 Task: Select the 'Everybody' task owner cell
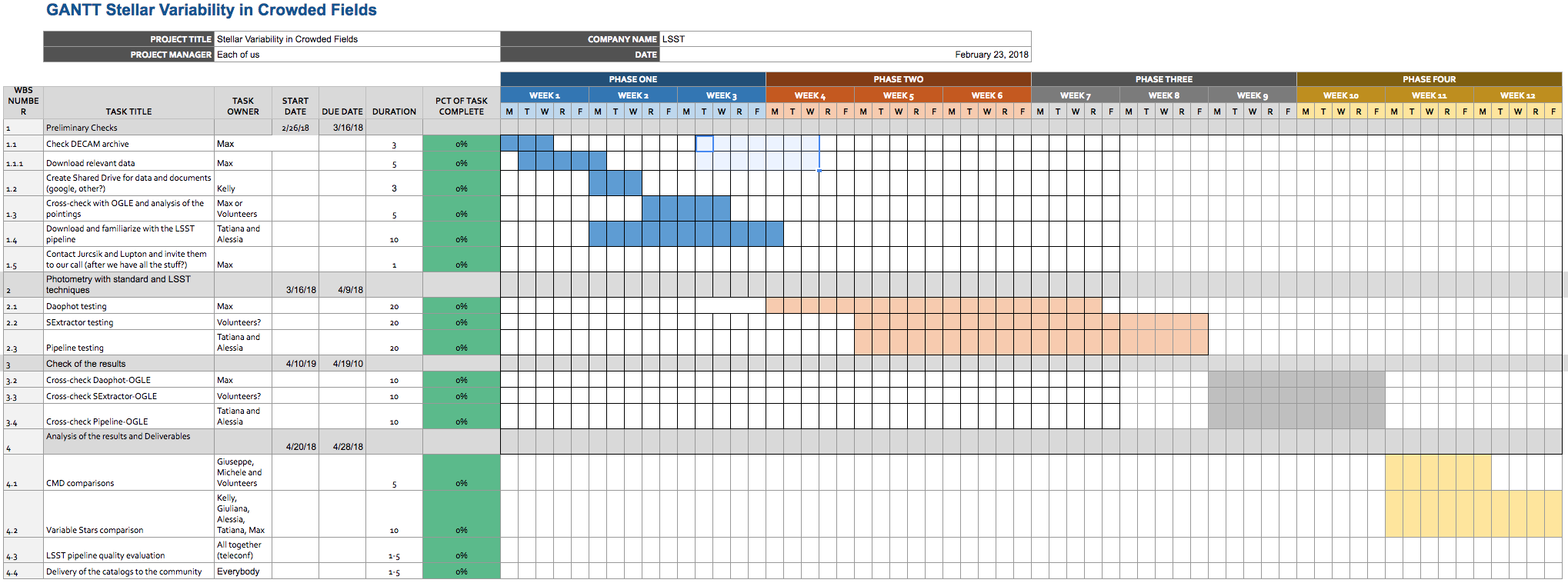(x=242, y=571)
